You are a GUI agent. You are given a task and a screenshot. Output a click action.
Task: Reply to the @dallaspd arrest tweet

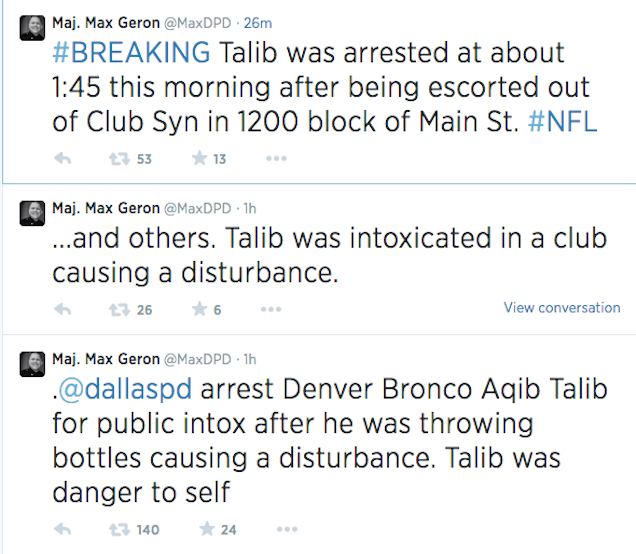62,529
